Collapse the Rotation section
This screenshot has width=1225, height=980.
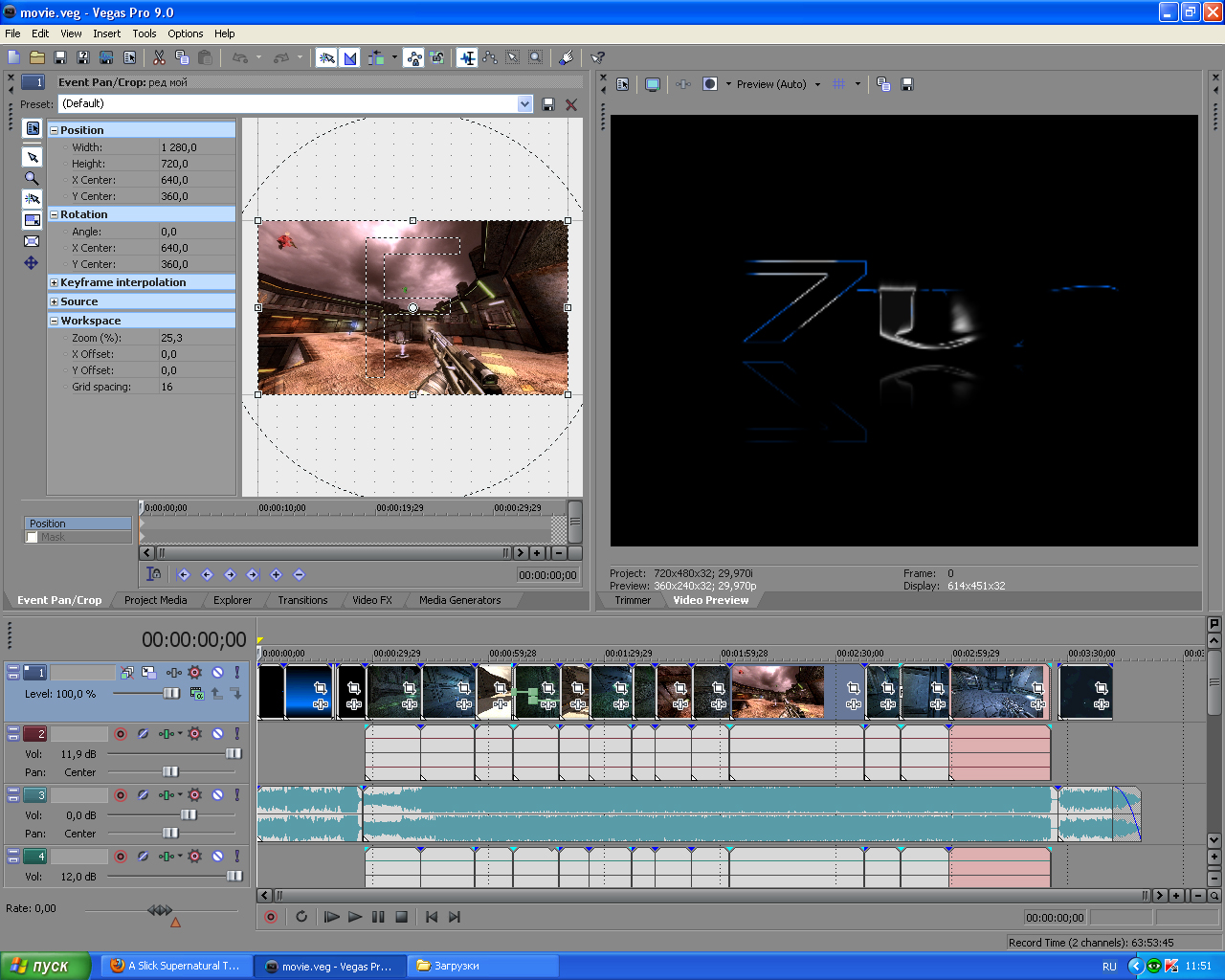(x=55, y=215)
